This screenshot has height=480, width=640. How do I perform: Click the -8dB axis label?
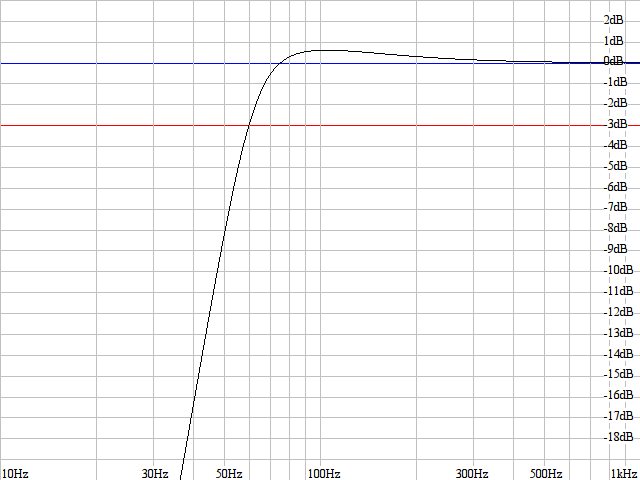[x=615, y=228]
